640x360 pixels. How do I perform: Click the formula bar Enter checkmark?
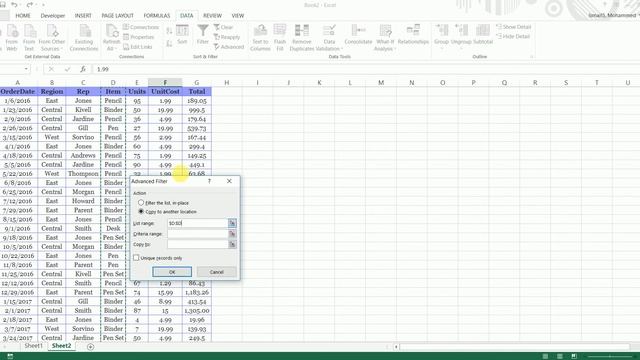[x=67, y=69]
